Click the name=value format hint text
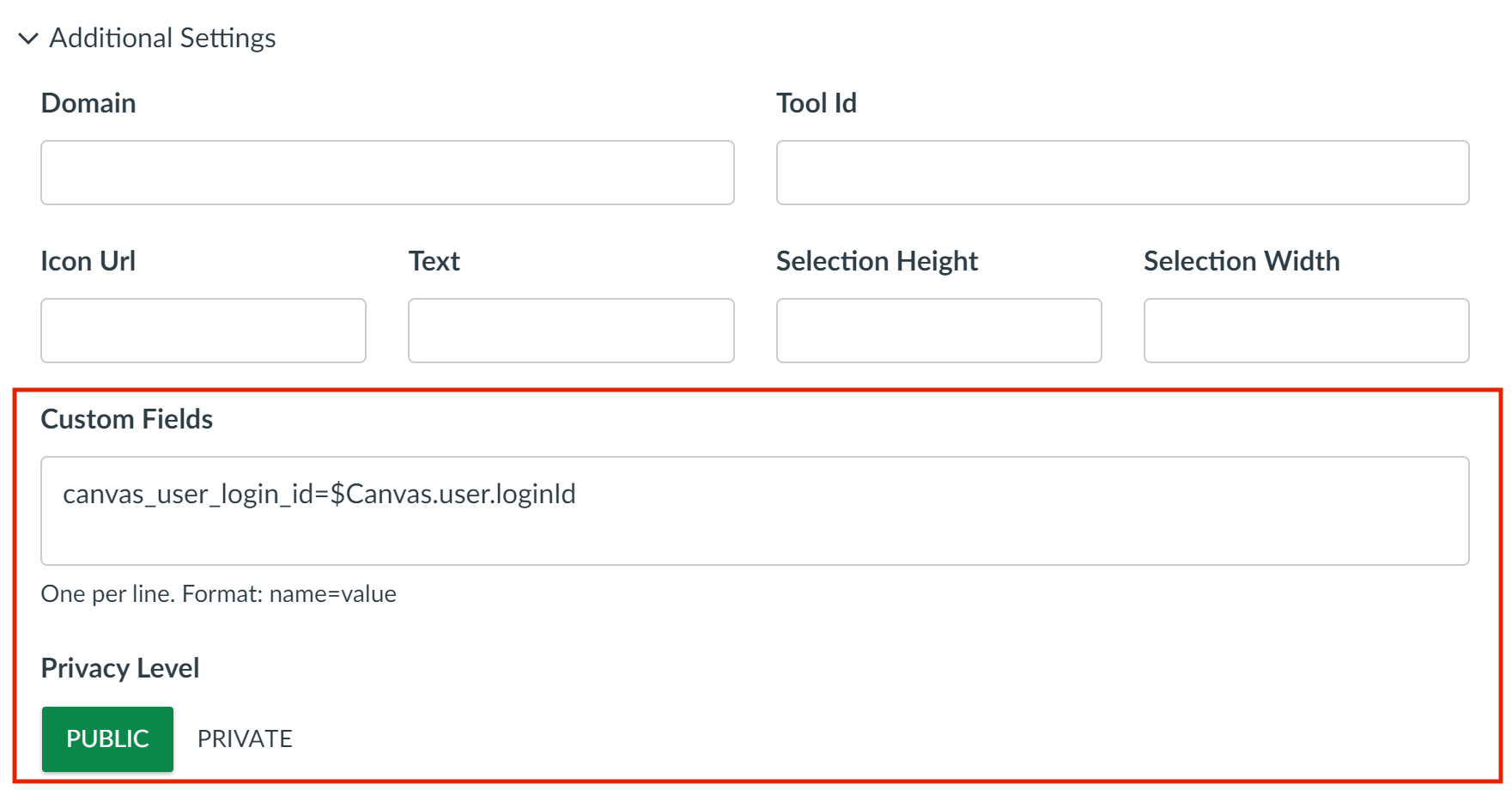The image size is (1512, 790). click(218, 593)
